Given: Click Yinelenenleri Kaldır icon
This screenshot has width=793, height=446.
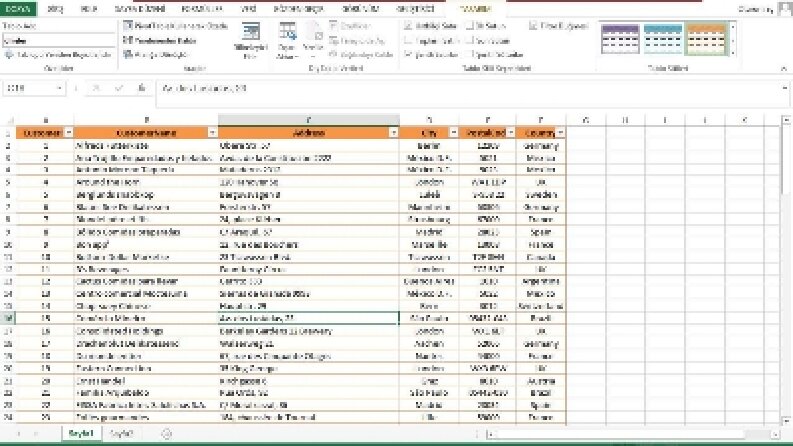Looking at the screenshot, I should tap(128, 40).
